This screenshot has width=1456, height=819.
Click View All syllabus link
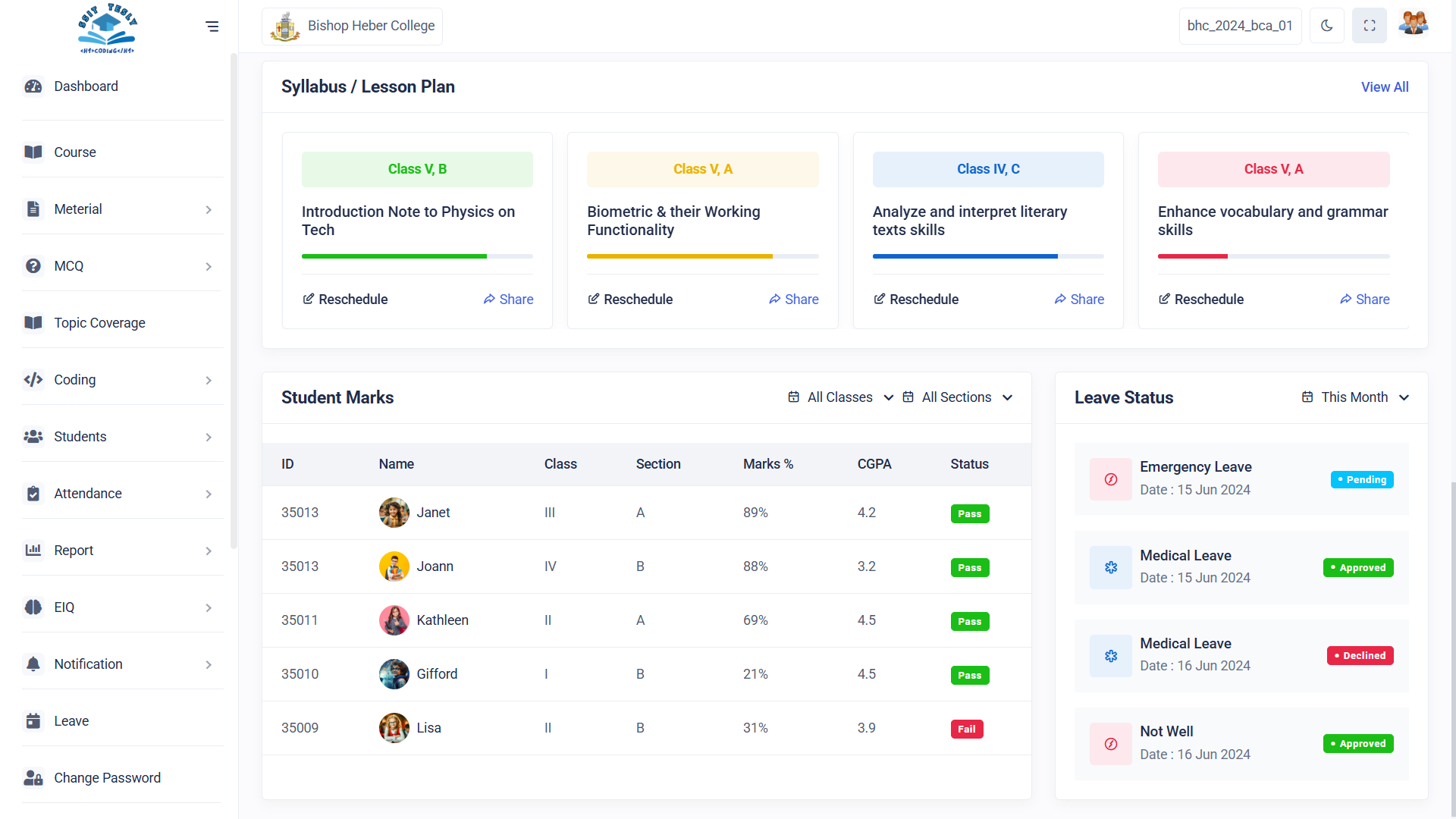coord(1384,87)
